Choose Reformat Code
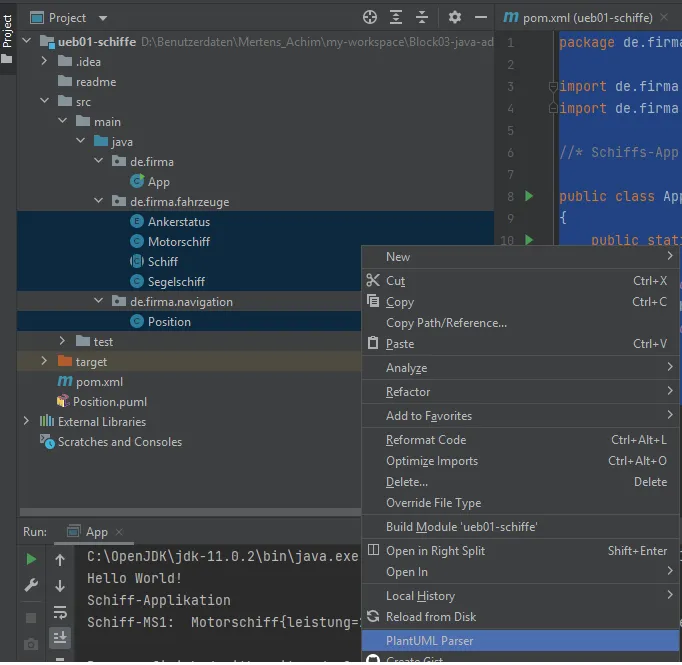The image size is (682, 665). 520,440
